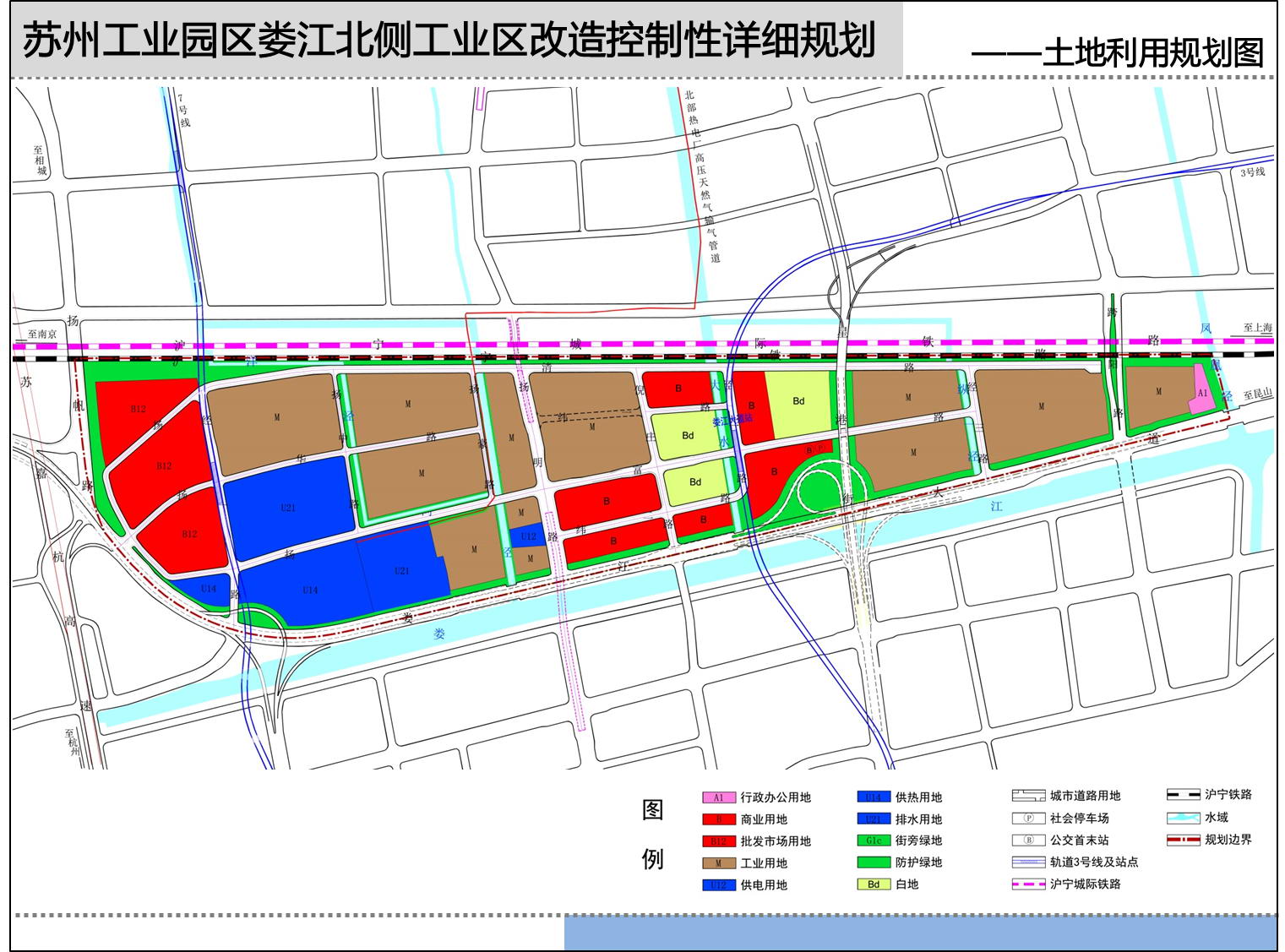Click the pink A1 parcel on the map
Viewport: 1285px width, 952px height.
pyautogui.click(x=1201, y=392)
